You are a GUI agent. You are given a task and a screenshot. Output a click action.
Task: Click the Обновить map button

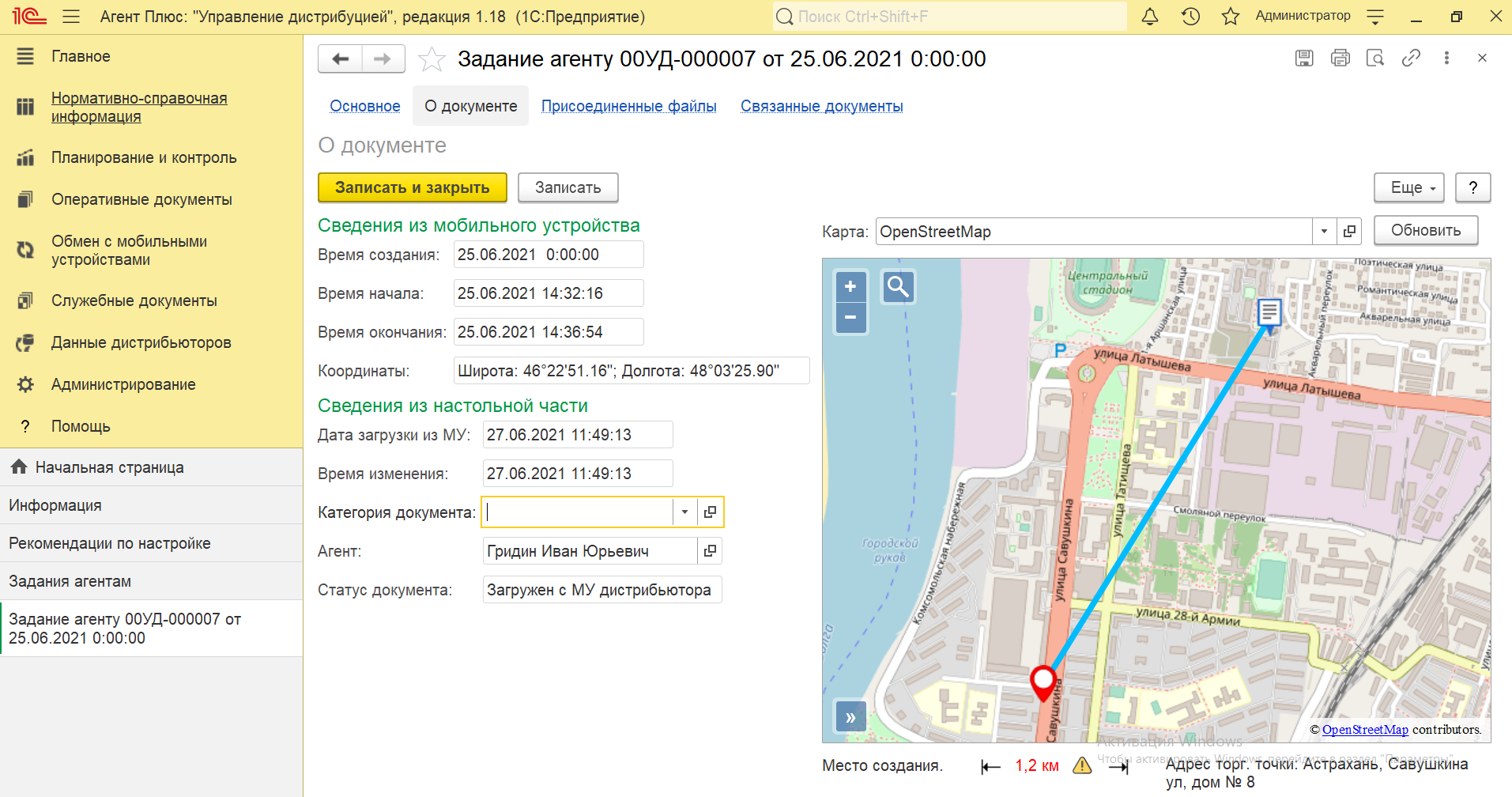[x=1426, y=230]
